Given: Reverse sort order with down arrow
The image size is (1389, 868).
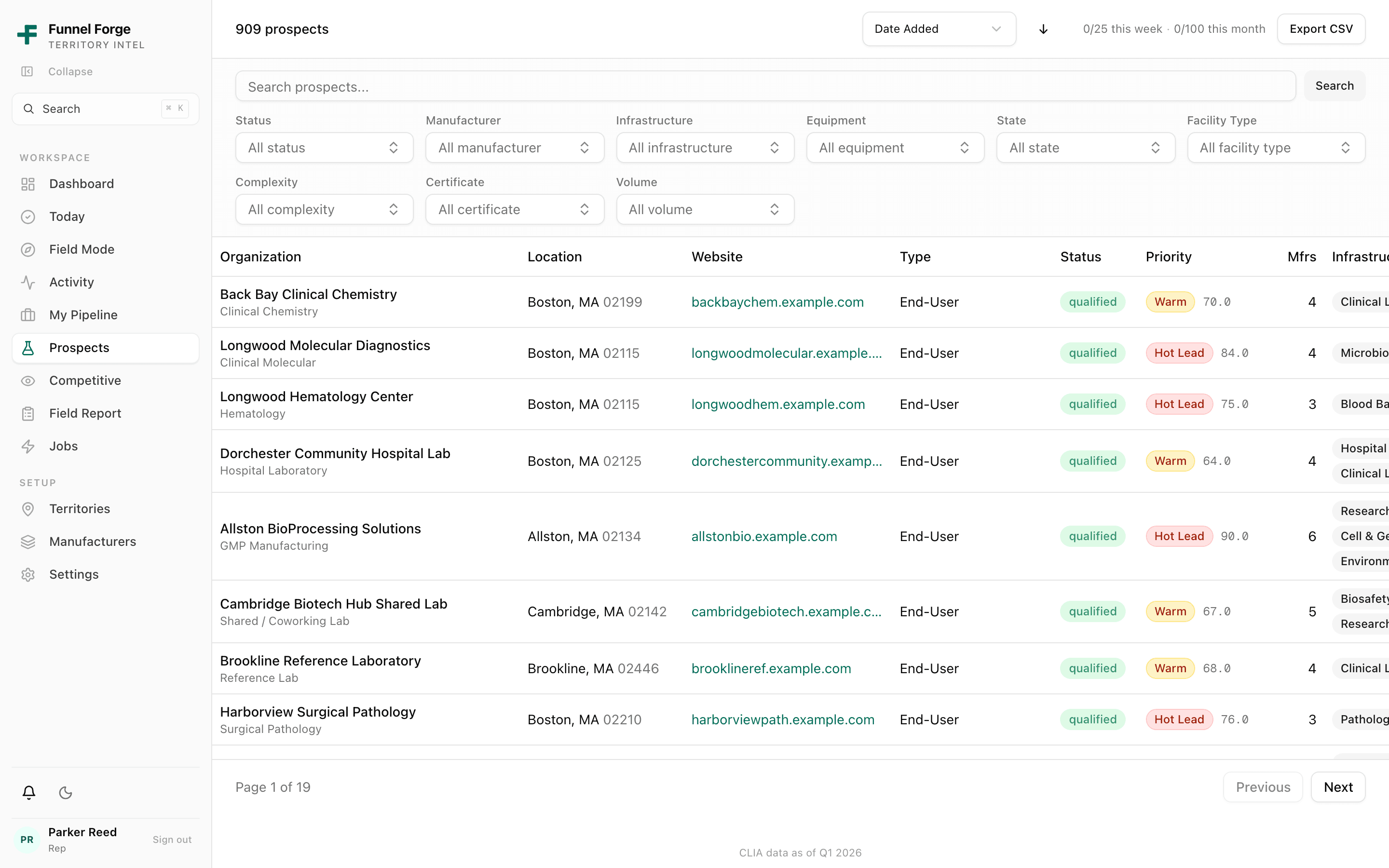Looking at the screenshot, I should pyautogui.click(x=1044, y=29).
